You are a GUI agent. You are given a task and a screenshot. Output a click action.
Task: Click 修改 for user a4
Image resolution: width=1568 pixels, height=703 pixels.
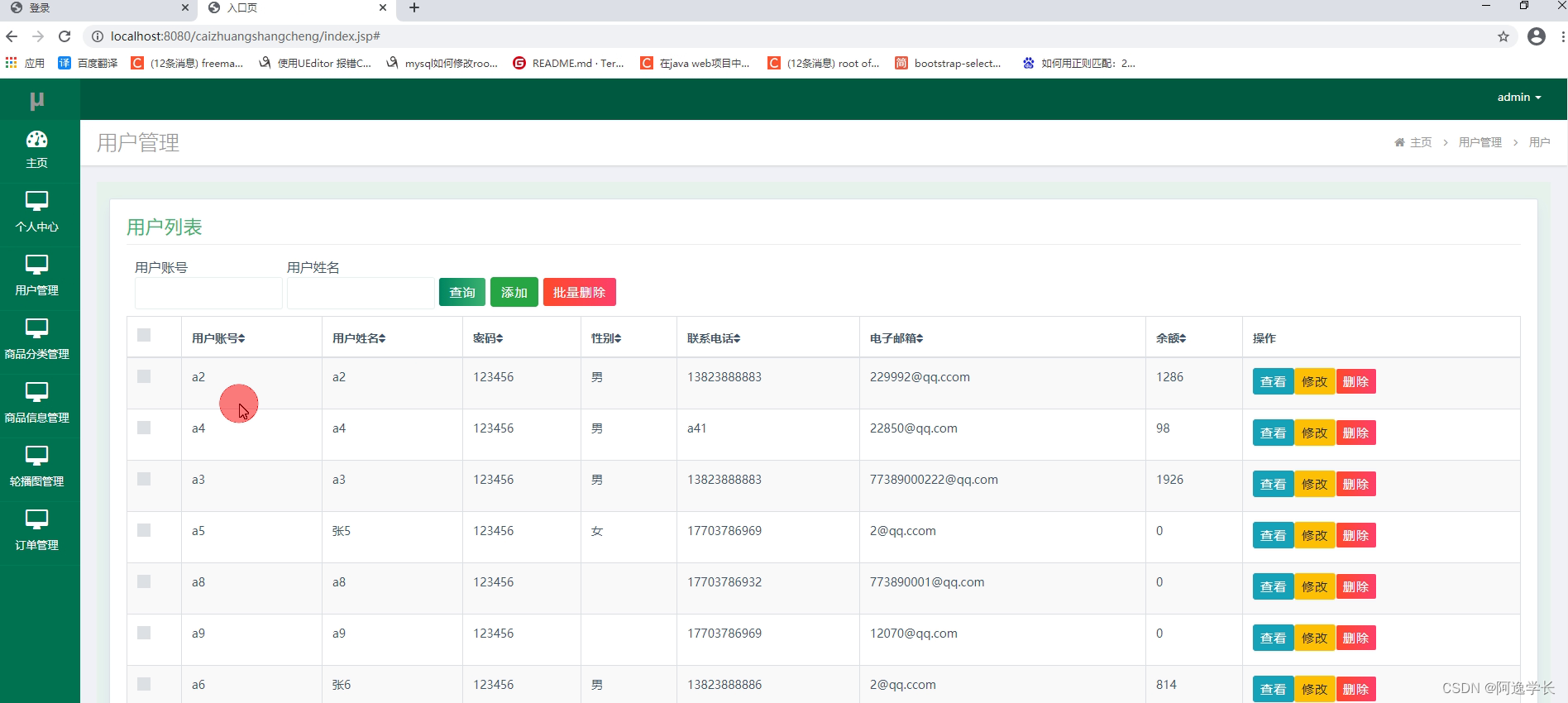pyautogui.click(x=1315, y=433)
